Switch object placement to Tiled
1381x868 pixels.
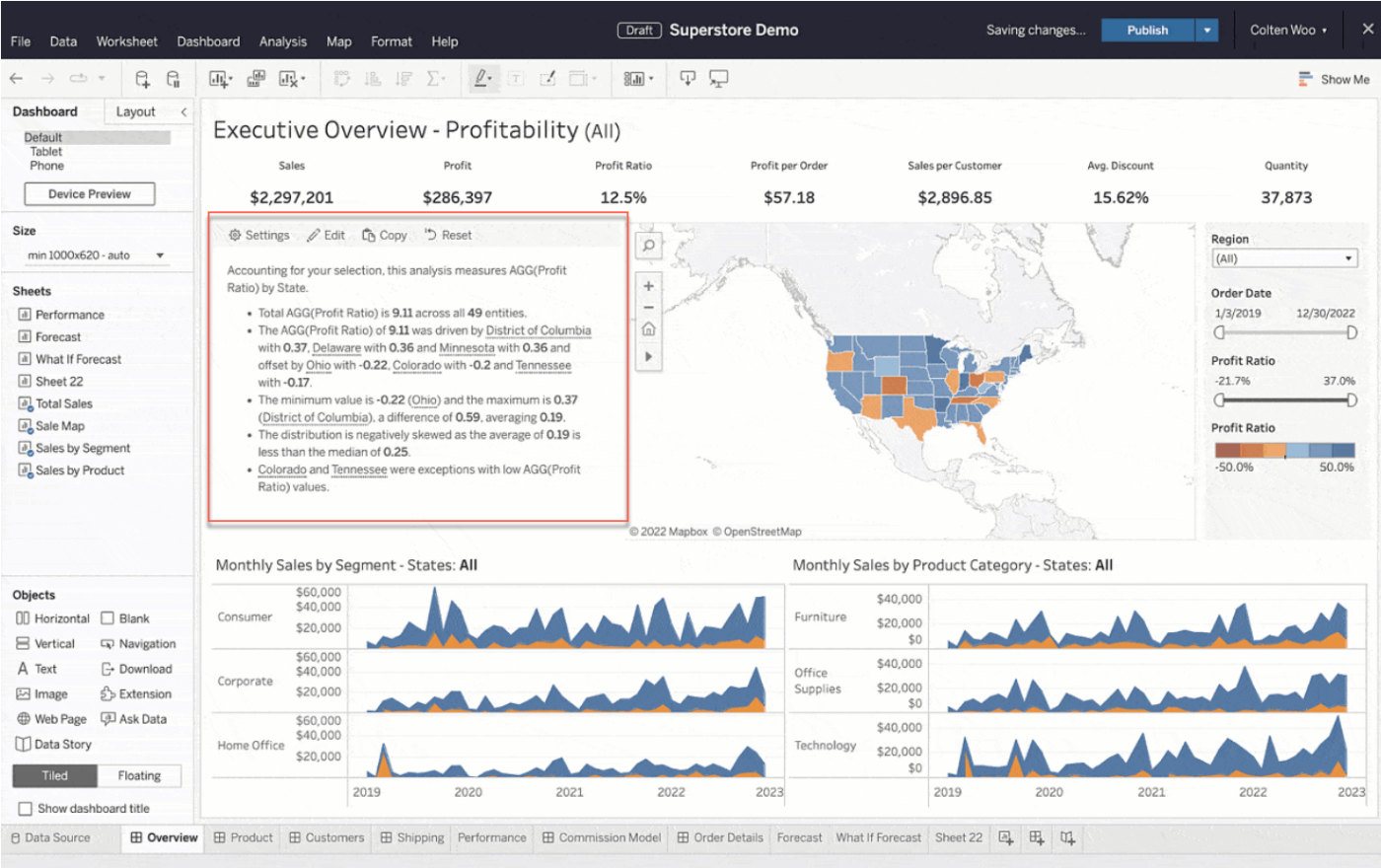(55, 776)
